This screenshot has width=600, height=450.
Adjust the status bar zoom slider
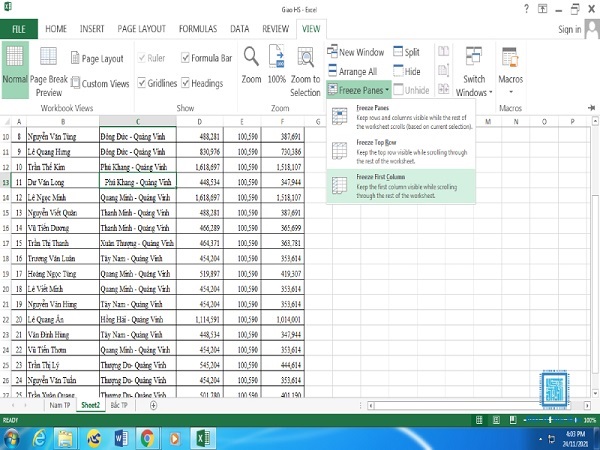point(550,420)
